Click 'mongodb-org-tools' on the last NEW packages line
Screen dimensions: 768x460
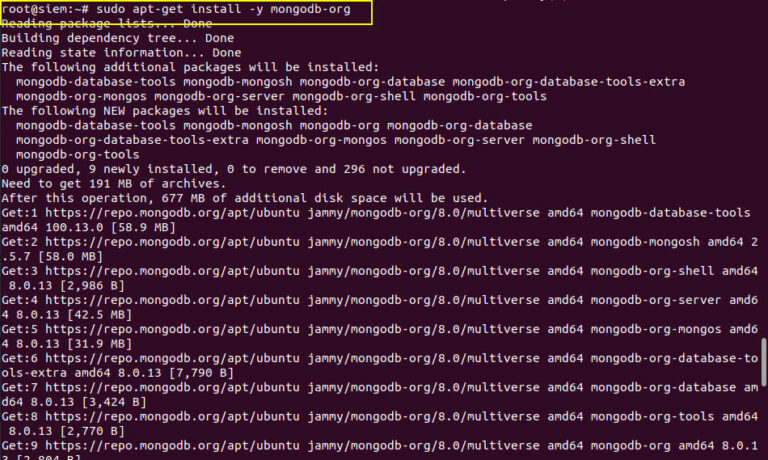tap(77, 155)
